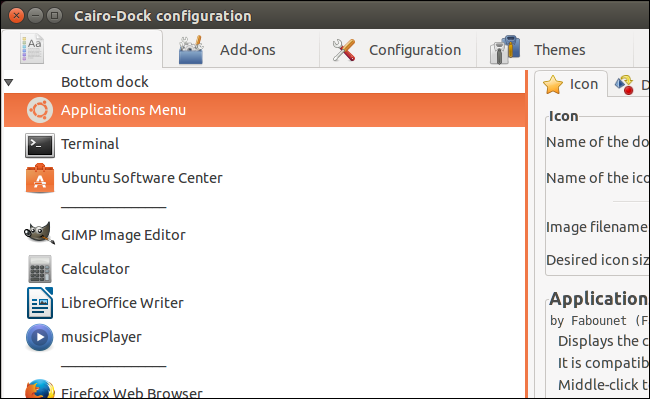Select the LibreOffice Writer entry
The width and height of the screenshot is (650, 399).
tap(264, 303)
